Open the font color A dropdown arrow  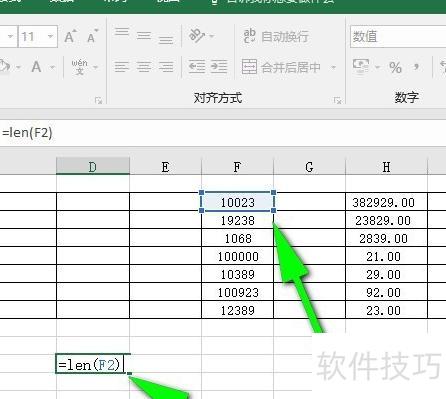pos(53,67)
